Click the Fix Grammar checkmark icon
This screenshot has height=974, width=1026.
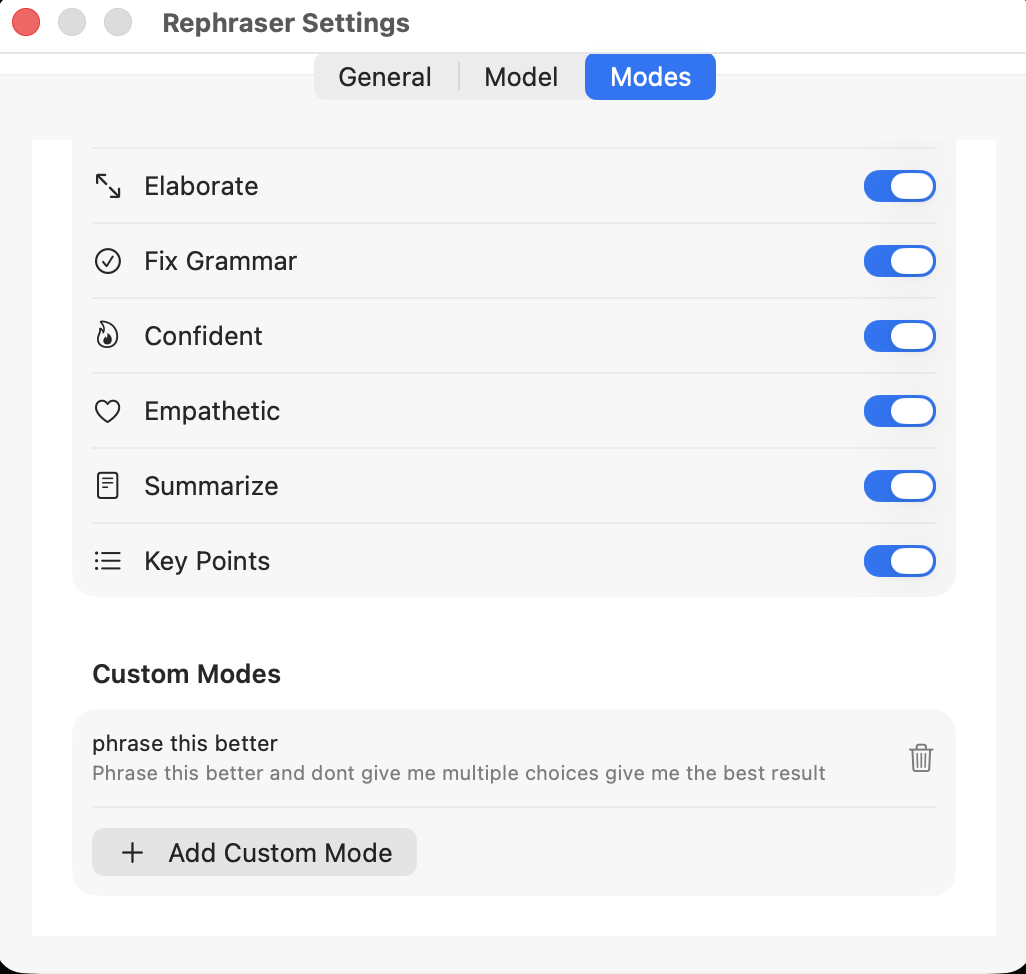click(x=107, y=260)
